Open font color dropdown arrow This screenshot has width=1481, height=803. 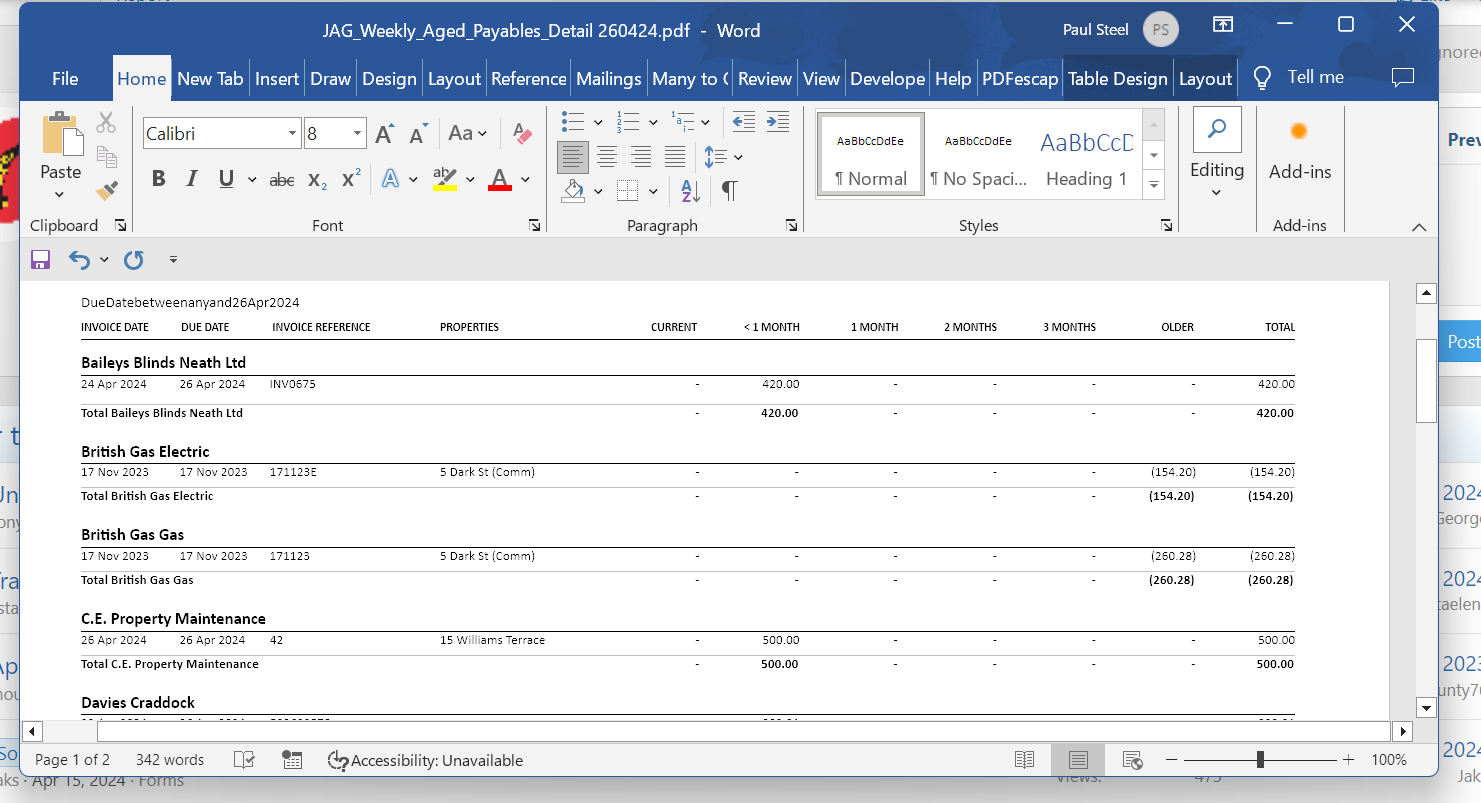[x=525, y=180]
